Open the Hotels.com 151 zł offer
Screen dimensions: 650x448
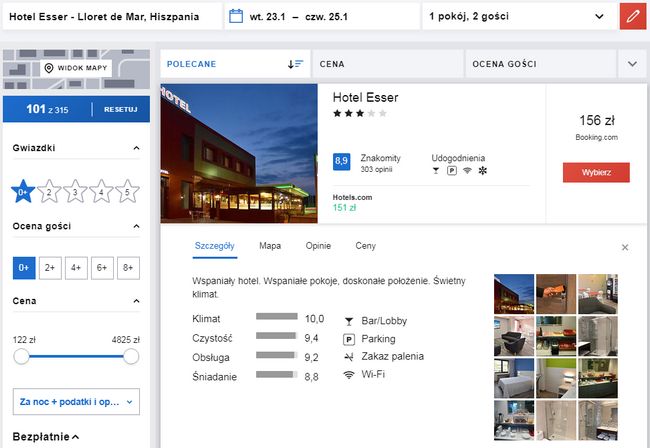point(352,203)
